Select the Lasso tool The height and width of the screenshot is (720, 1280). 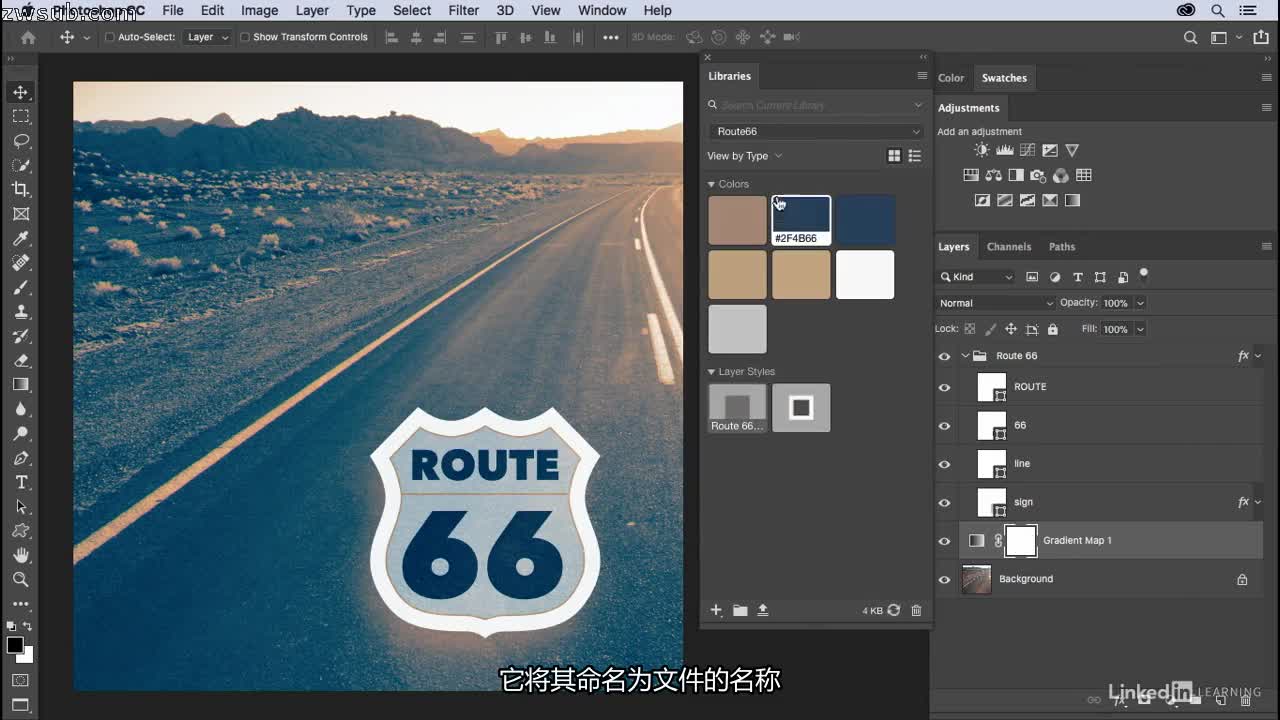click(x=21, y=141)
